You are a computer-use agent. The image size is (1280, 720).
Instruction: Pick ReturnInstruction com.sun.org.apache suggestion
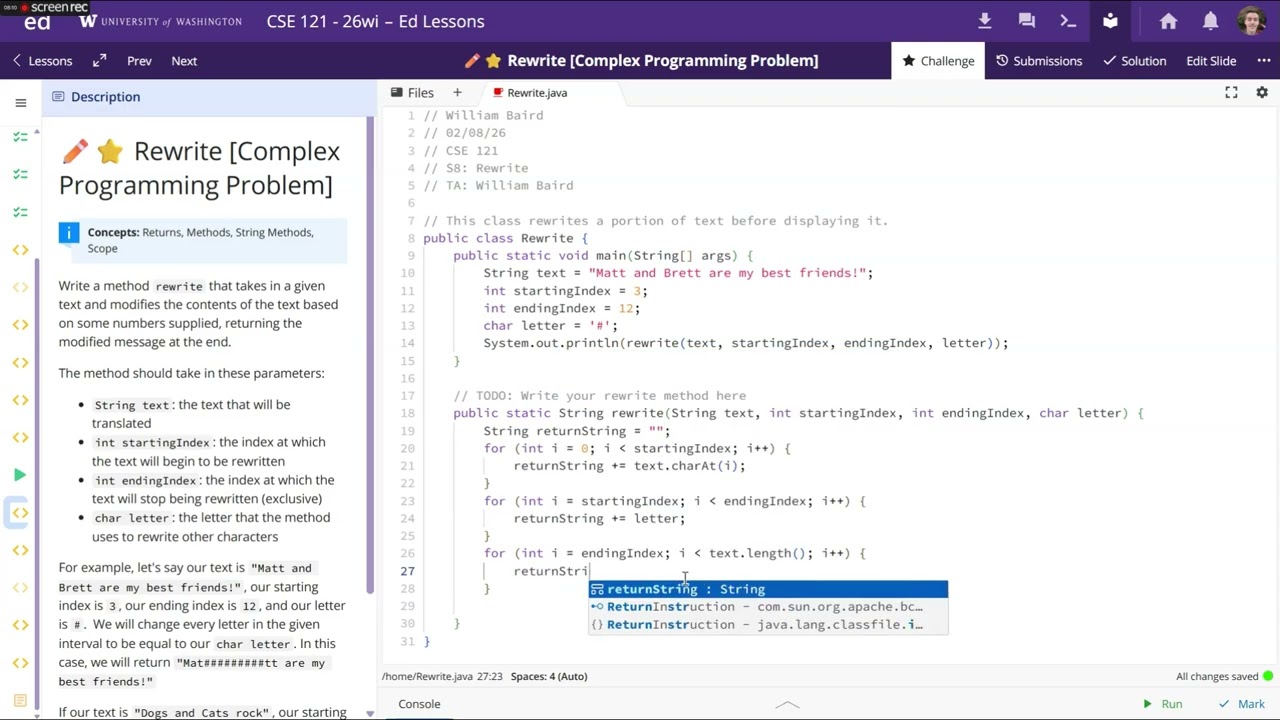coord(768,607)
